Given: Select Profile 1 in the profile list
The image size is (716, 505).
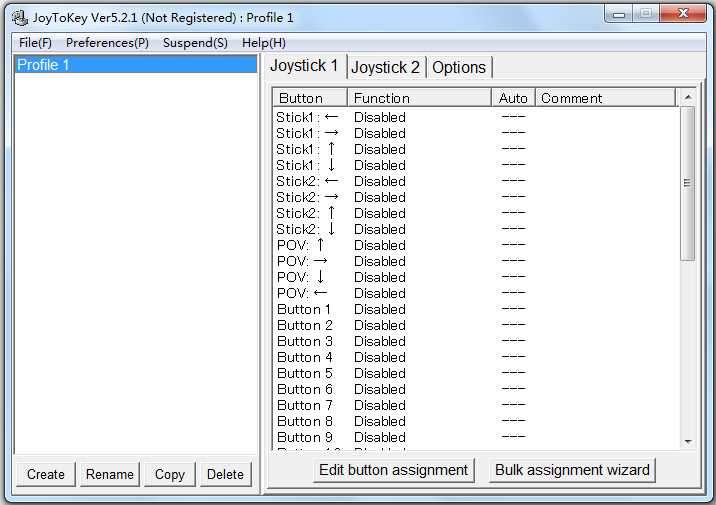Looking at the screenshot, I should pyautogui.click(x=135, y=65).
